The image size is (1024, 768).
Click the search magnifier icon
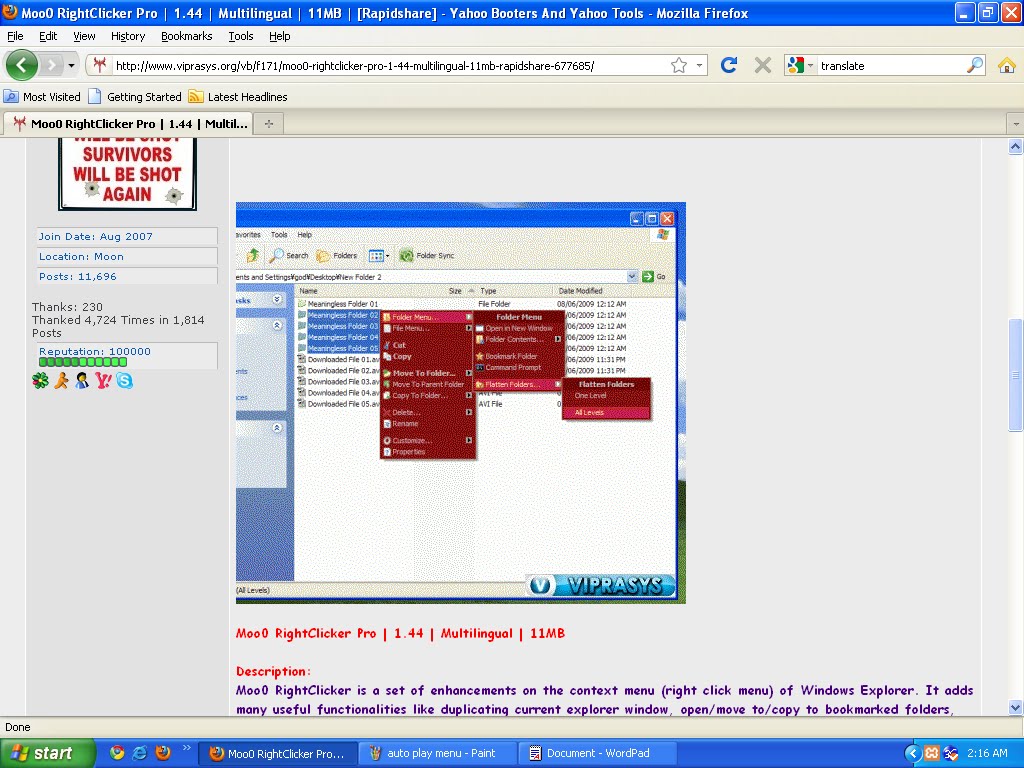tap(974, 65)
